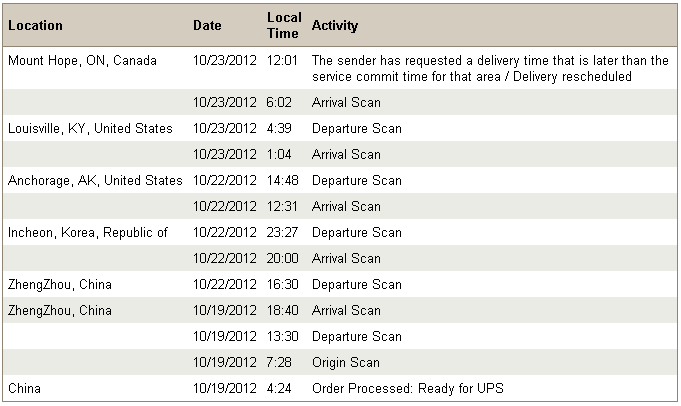681x406 pixels.
Task: Click Anchorage, AK, United States location
Action: point(95,181)
